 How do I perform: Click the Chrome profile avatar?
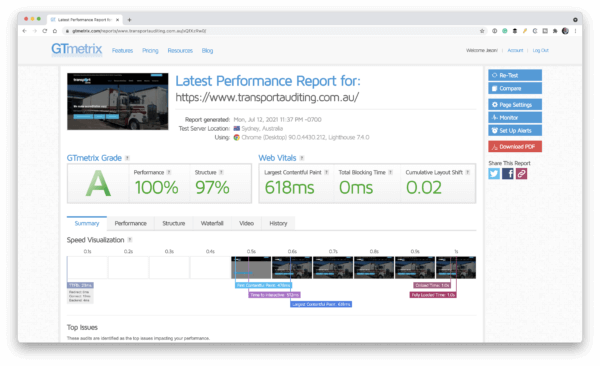click(x=565, y=31)
